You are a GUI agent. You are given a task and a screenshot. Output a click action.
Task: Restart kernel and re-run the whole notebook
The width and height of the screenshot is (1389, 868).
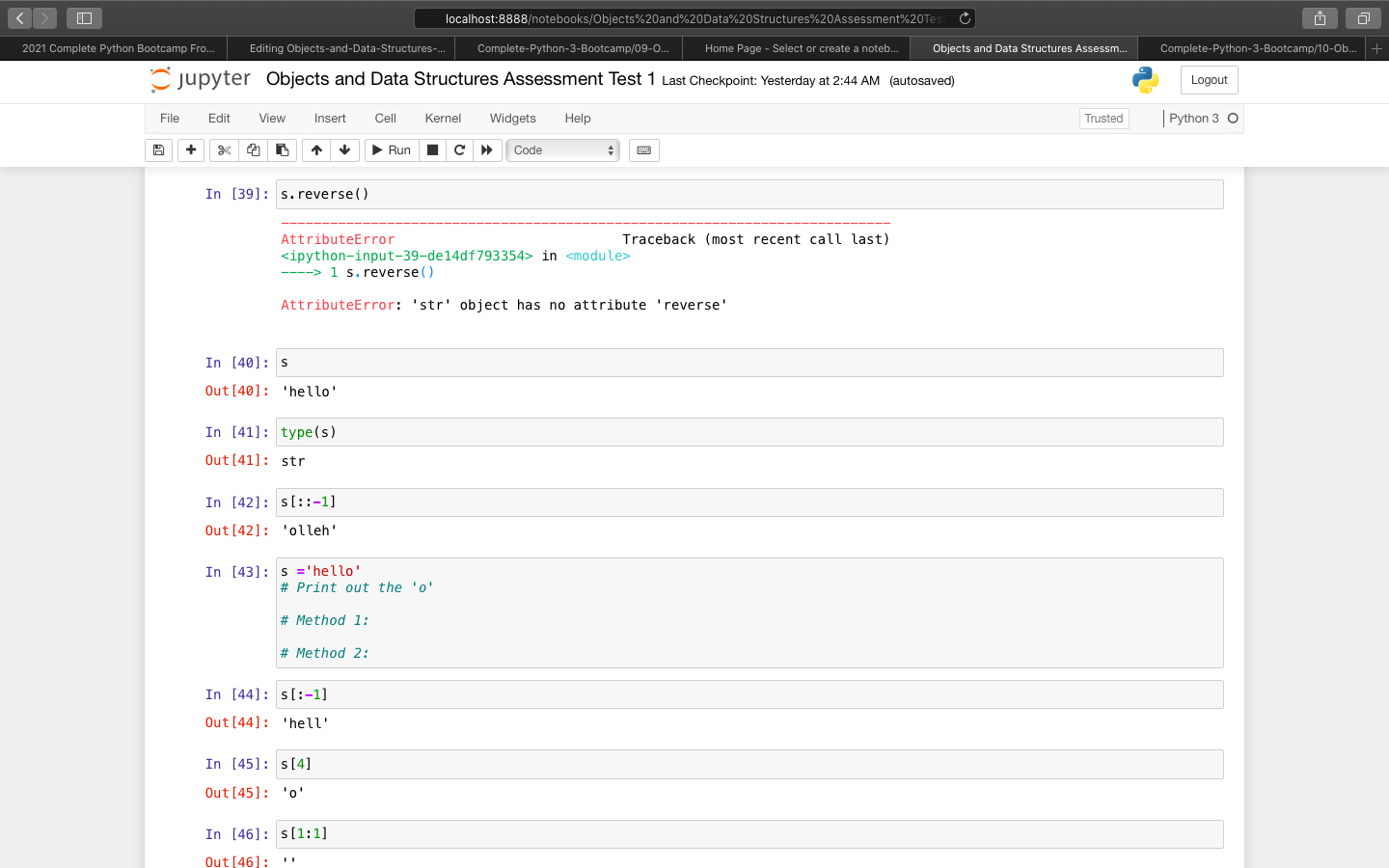487,150
